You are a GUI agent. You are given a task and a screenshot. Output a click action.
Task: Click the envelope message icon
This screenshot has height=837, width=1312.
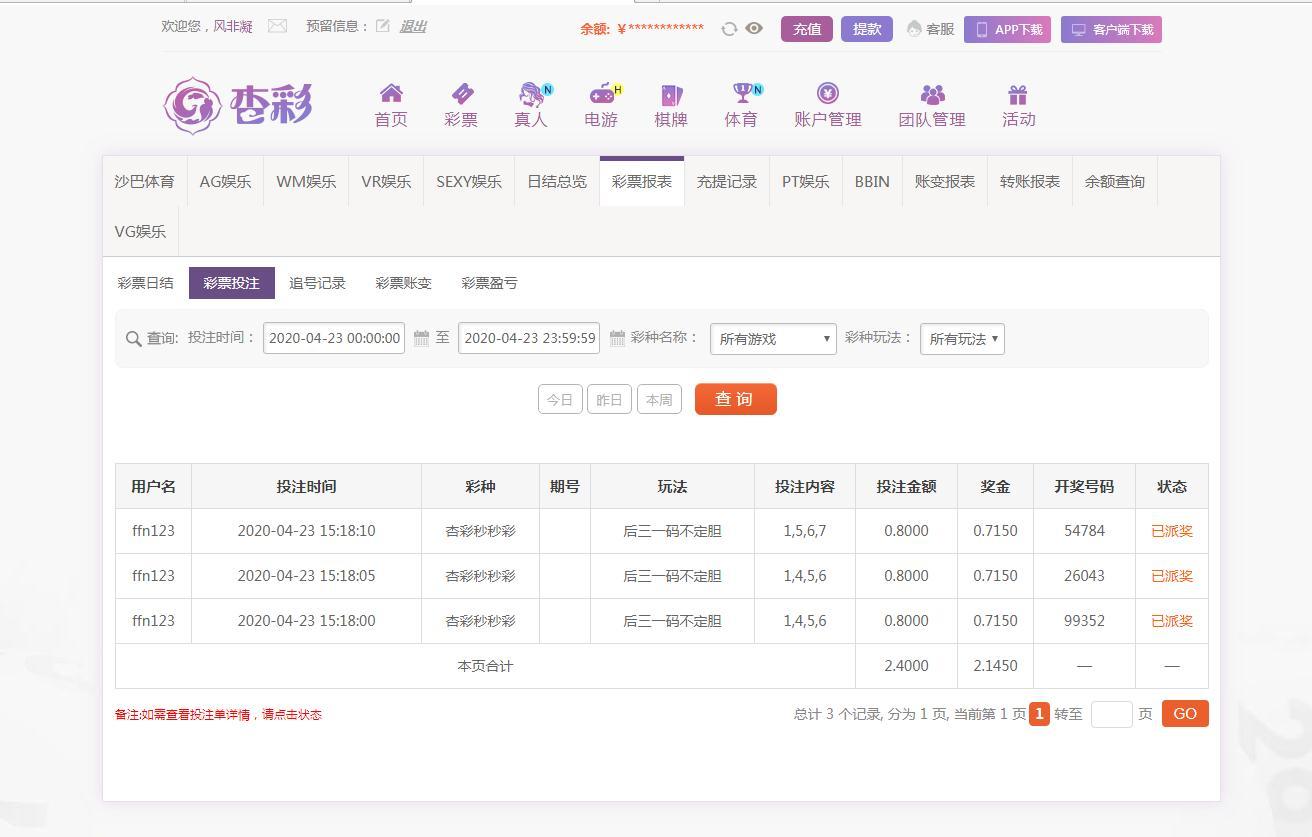pyautogui.click(x=277, y=27)
